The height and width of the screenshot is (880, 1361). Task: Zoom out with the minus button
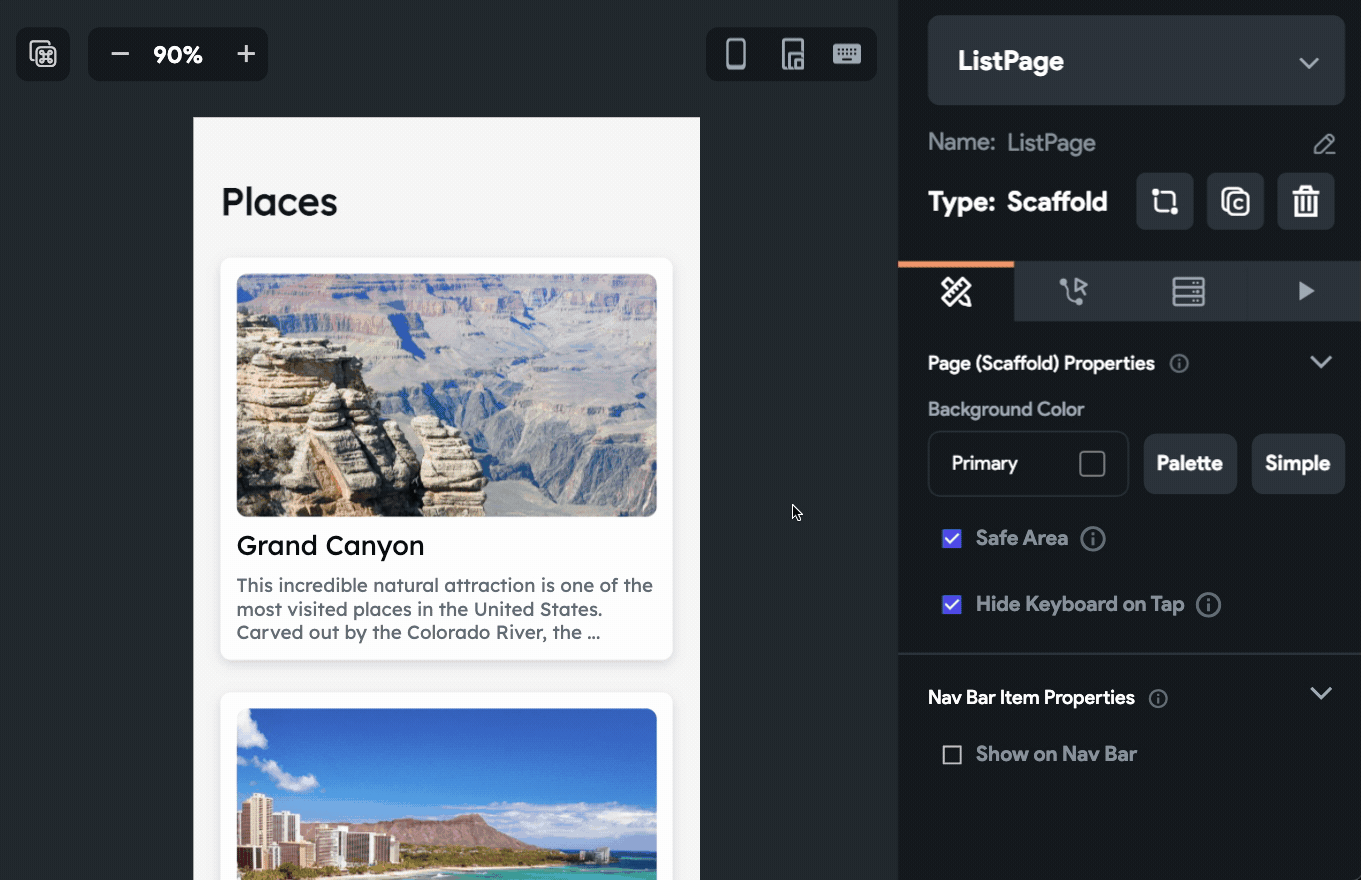[120, 54]
